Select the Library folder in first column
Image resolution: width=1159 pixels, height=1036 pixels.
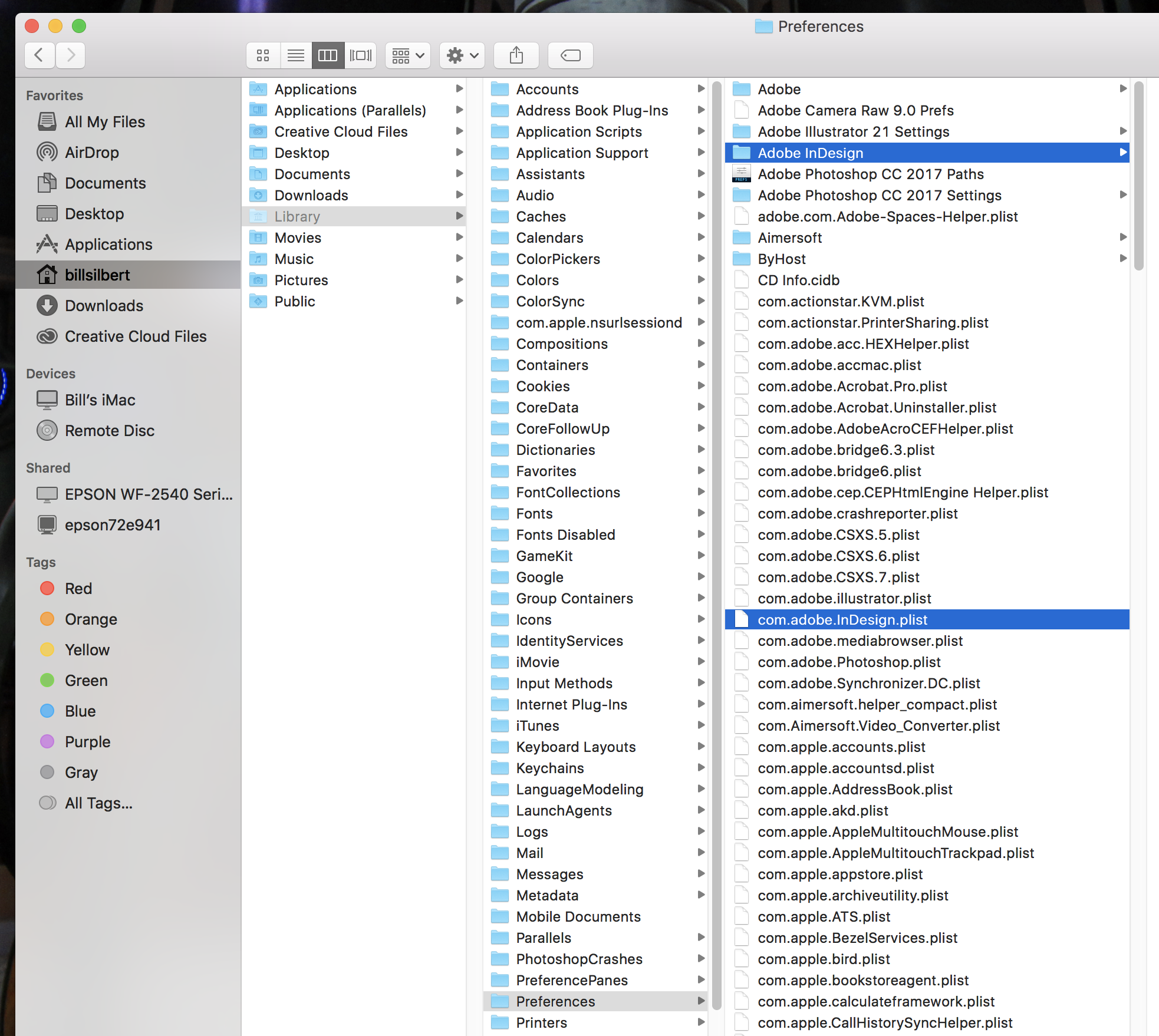coord(354,216)
